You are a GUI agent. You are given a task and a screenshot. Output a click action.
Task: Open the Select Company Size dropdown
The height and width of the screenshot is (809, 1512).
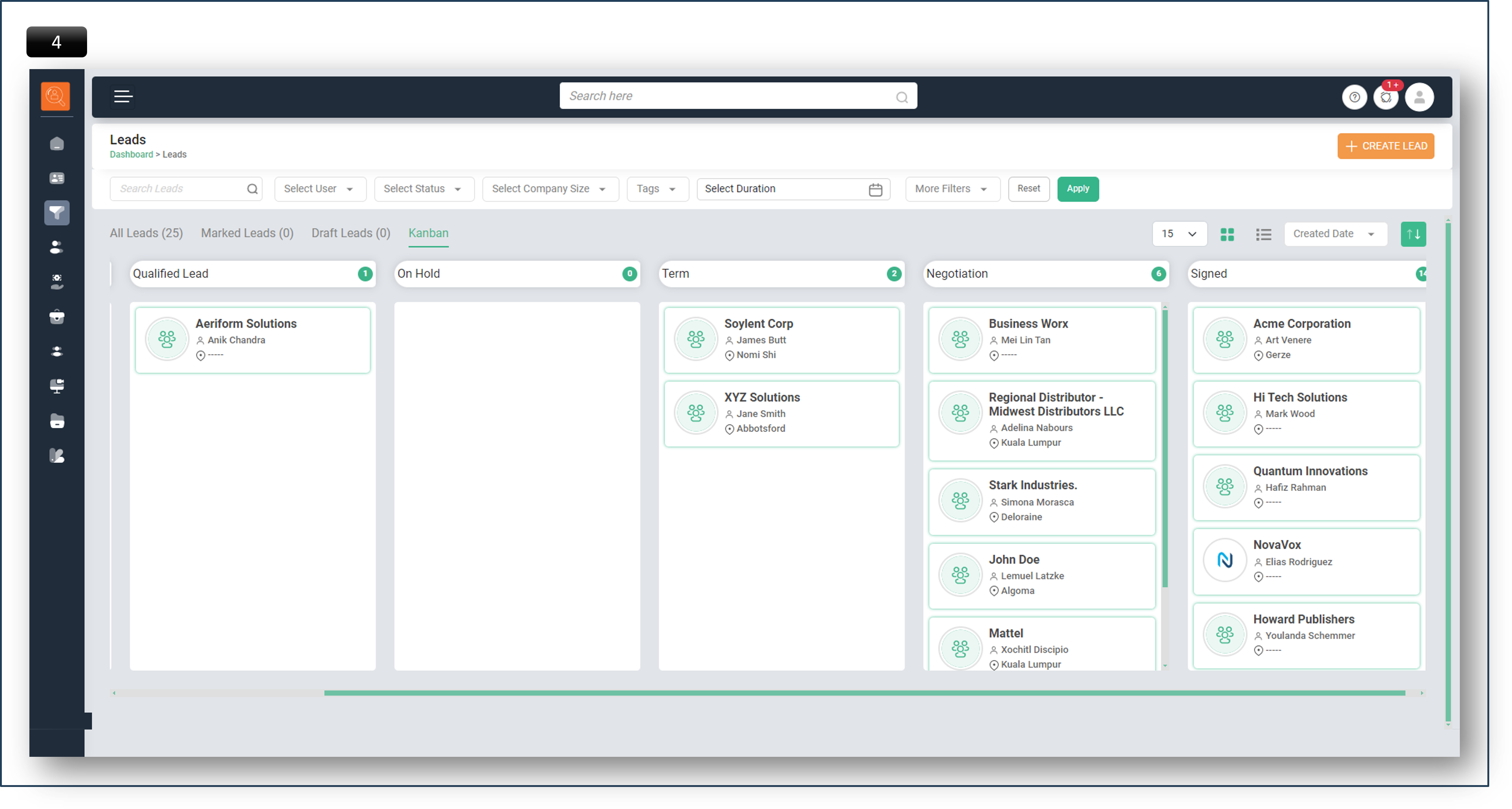[549, 189]
